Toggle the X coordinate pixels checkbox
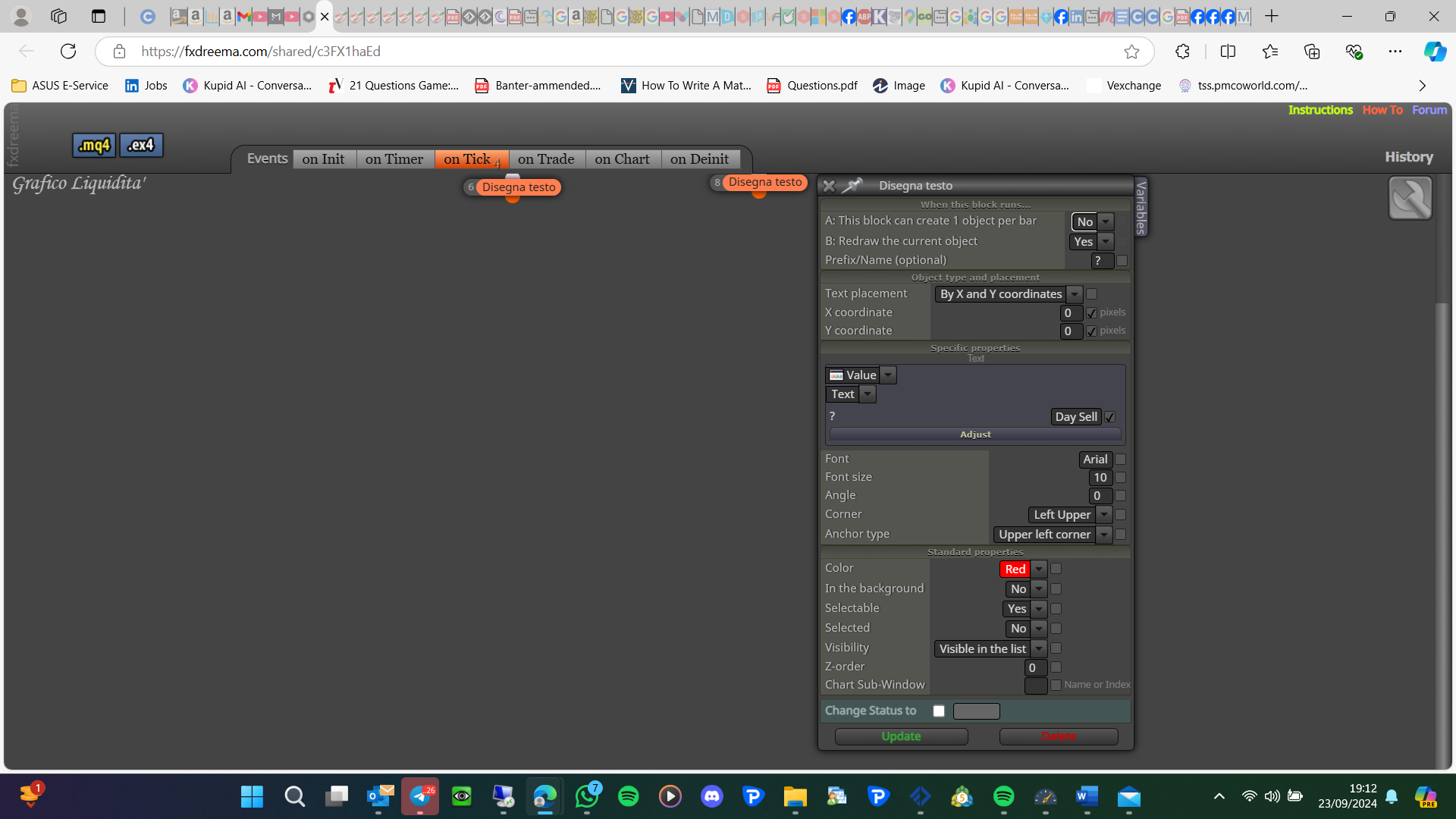The height and width of the screenshot is (819, 1456). (x=1092, y=312)
